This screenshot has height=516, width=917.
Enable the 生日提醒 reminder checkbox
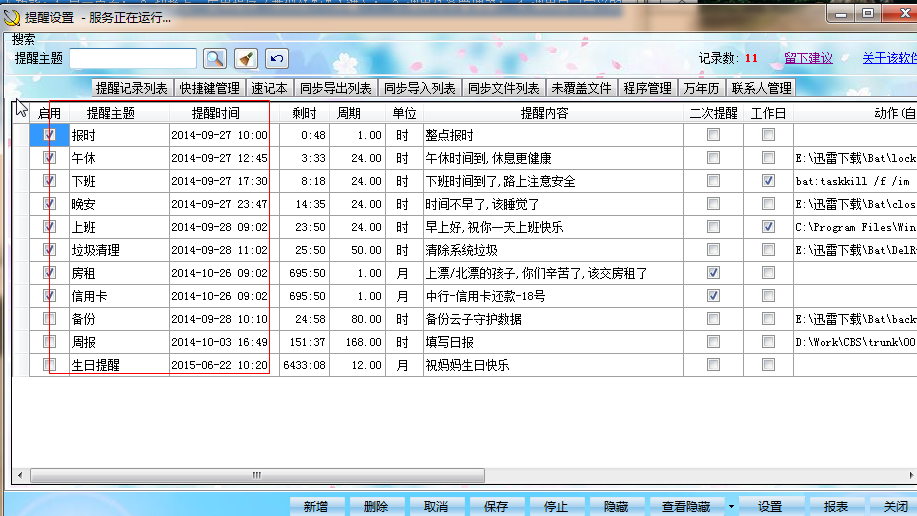[49, 364]
